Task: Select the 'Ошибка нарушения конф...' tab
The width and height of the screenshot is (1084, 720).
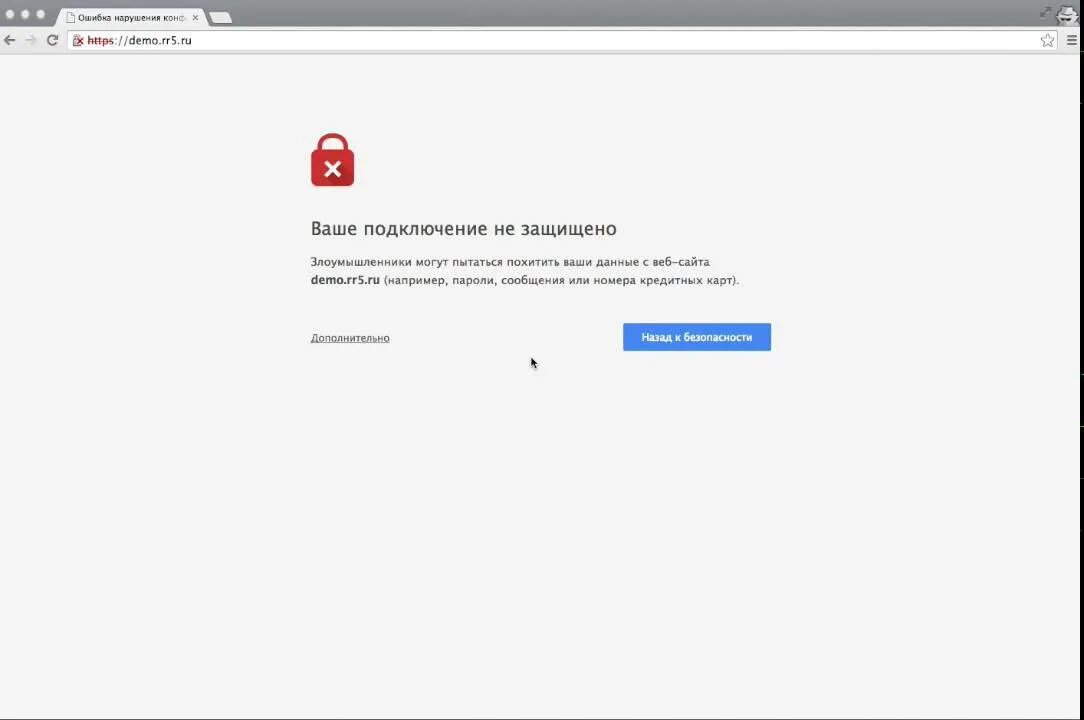Action: click(x=130, y=18)
